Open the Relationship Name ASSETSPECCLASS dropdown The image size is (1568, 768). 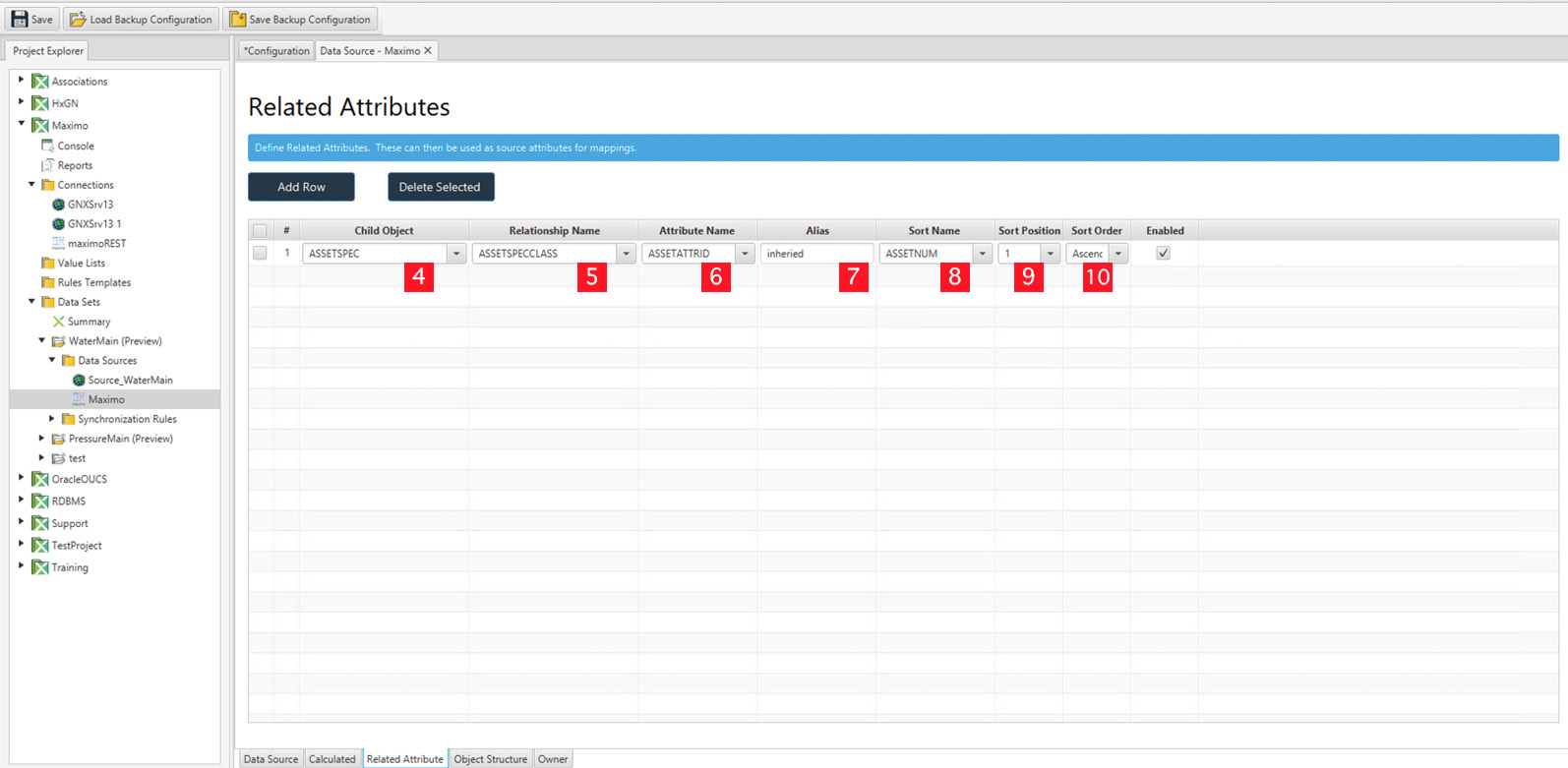[627, 254]
